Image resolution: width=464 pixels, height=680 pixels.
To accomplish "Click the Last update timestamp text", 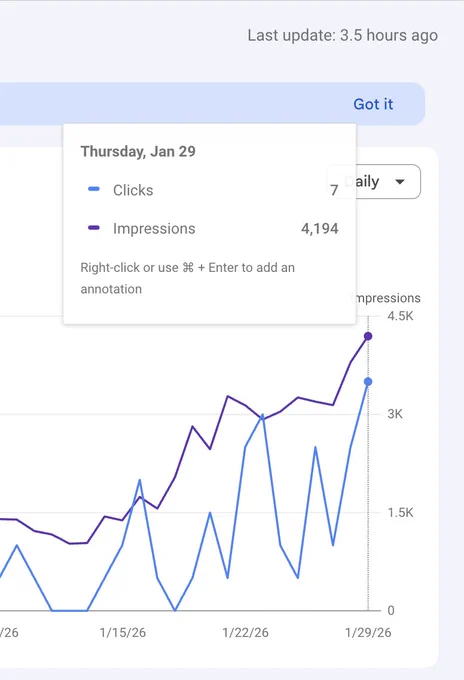I will 343,35.
